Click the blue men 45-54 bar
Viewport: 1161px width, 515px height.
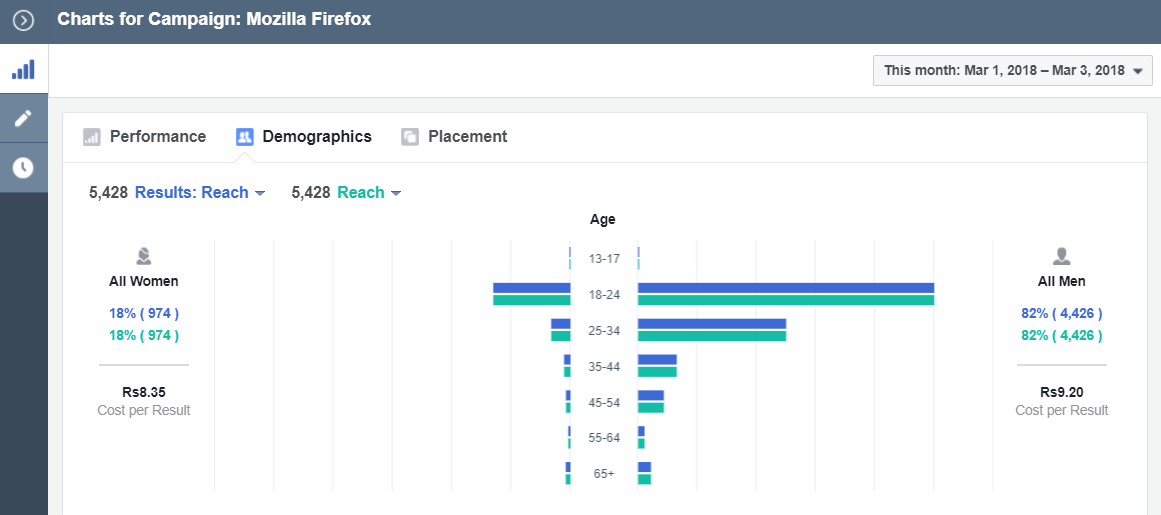tap(651, 395)
